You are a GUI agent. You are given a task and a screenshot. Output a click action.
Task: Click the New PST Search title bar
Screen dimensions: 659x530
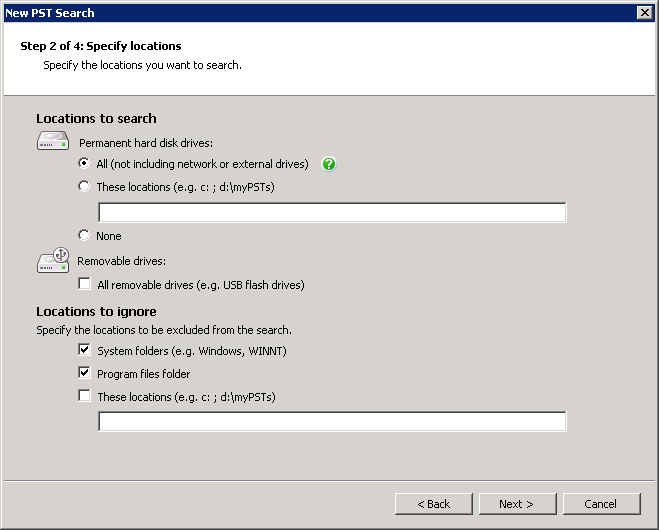(x=300, y=12)
